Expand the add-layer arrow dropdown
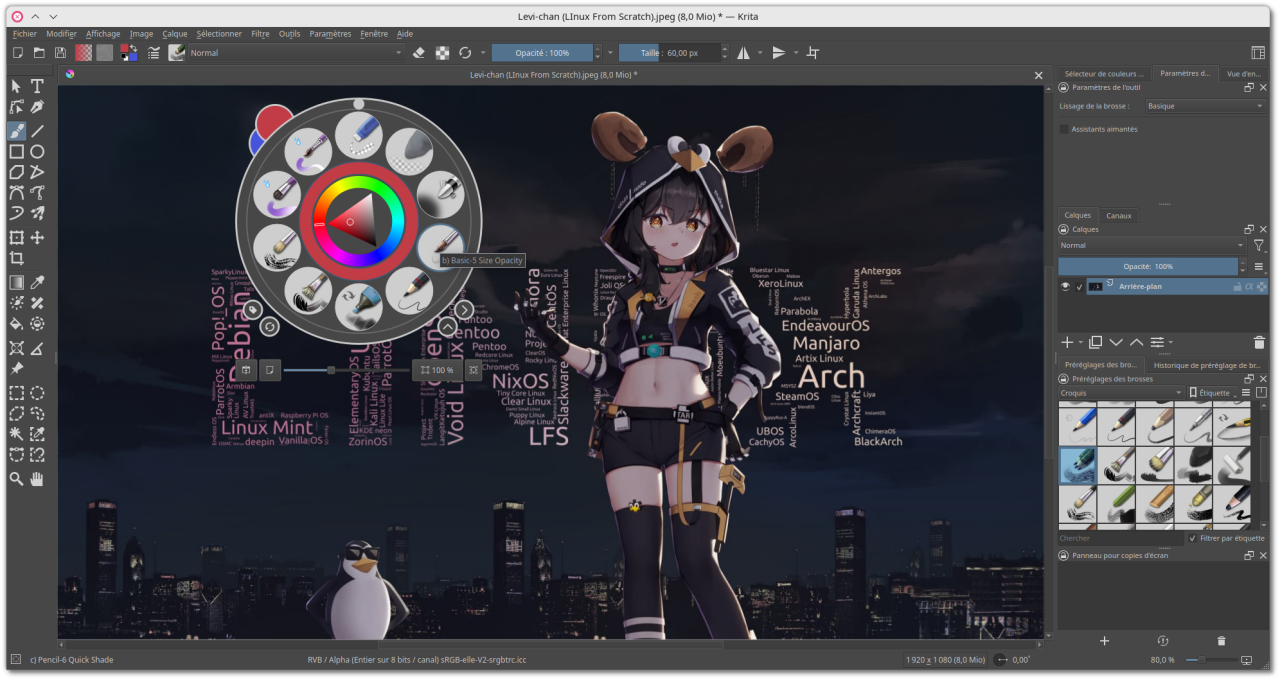Viewport: 1280px width, 680px height. coord(1081,343)
